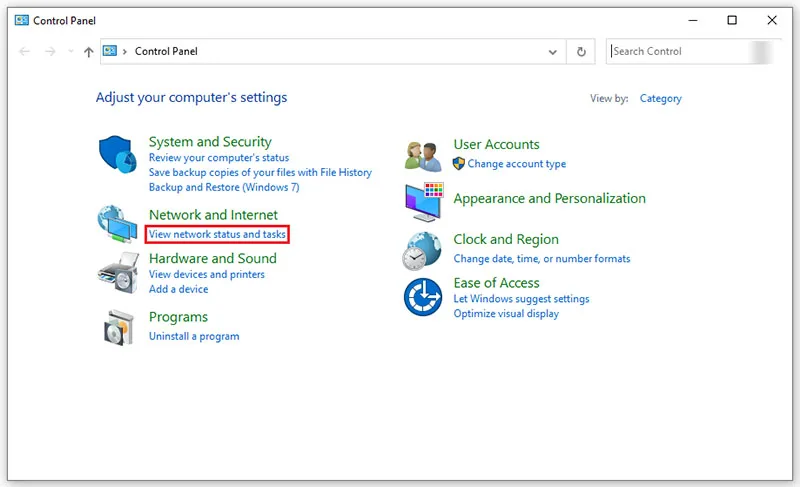Open Network and Internet category
The width and height of the screenshot is (800, 487).
tap(213, 215)
